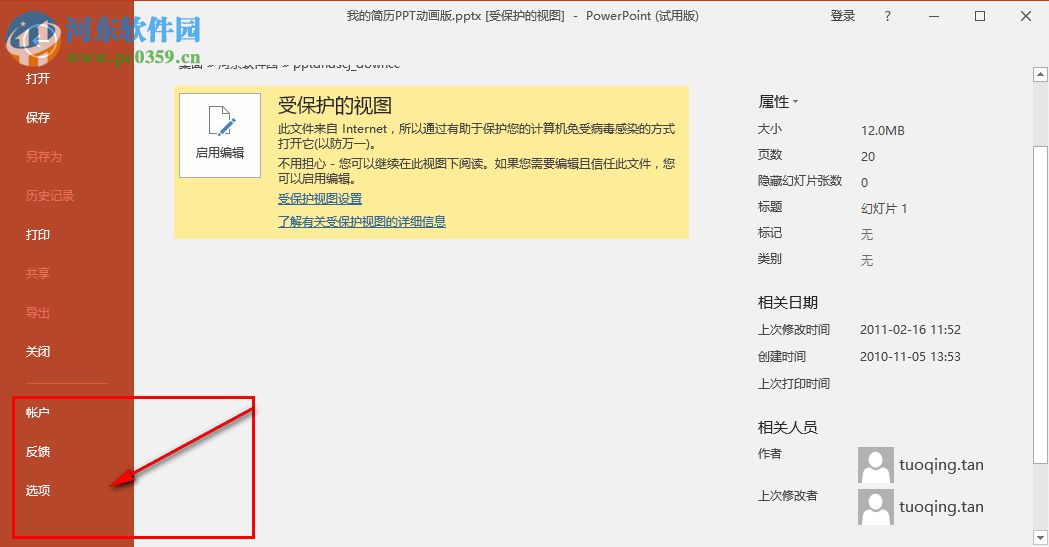Click the 历史记录 sidebar item
The width and height of the screenshot is (1049, 547).
coord(50,195)
